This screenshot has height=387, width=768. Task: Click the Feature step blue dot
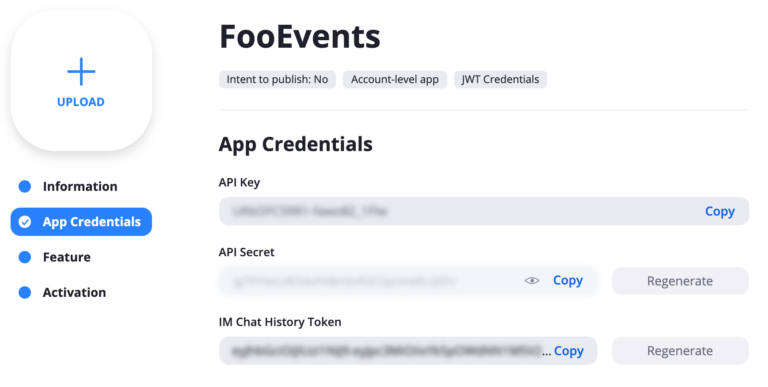(24, 257)
